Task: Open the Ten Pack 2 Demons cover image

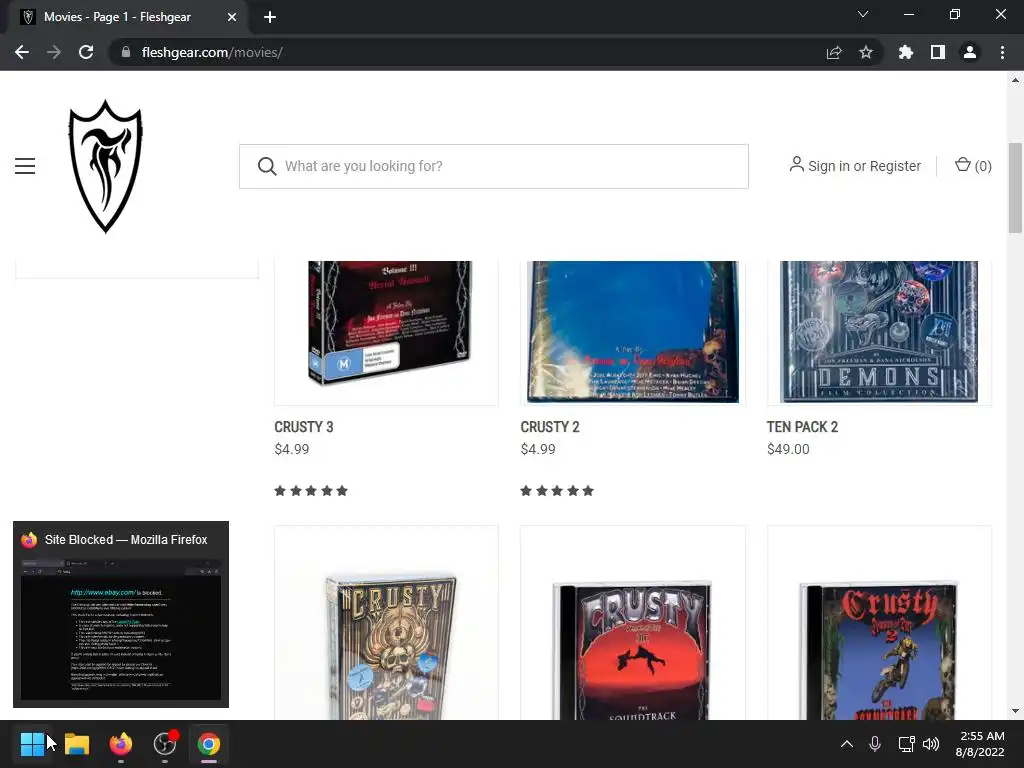Action: [879, 331]
